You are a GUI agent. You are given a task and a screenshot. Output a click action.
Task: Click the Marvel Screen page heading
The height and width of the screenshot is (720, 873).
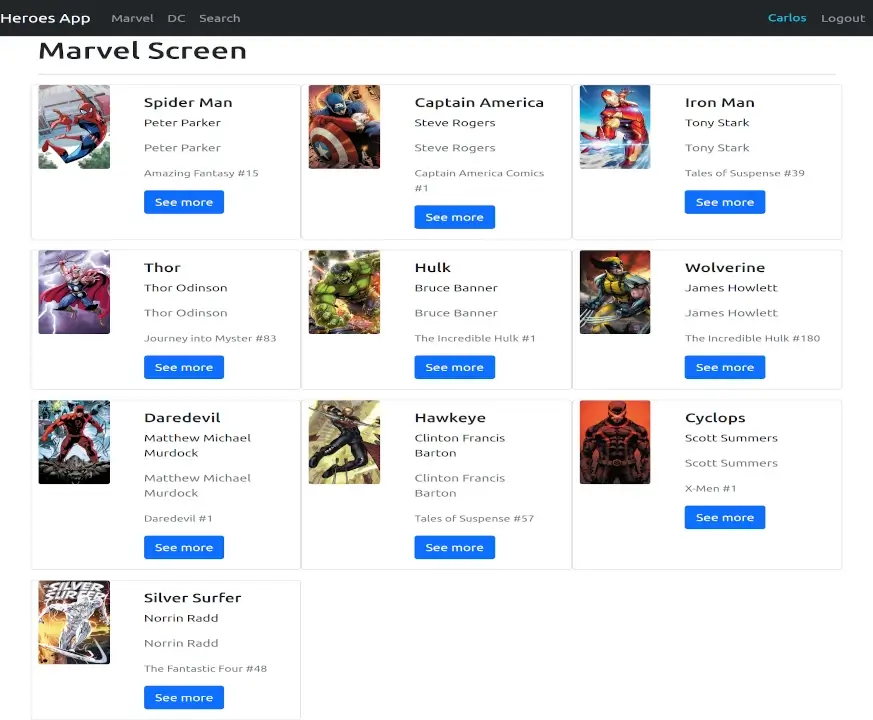[143, 51]
